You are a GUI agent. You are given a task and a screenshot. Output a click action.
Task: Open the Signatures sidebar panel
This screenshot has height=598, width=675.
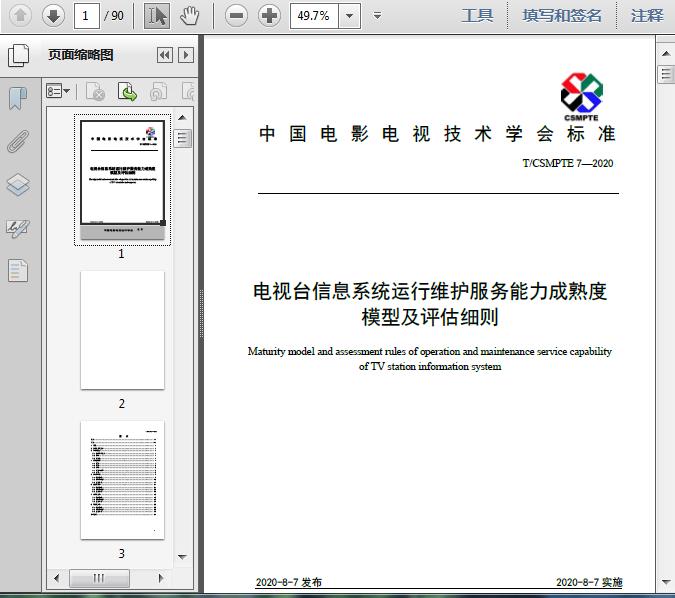click(18, 228)
